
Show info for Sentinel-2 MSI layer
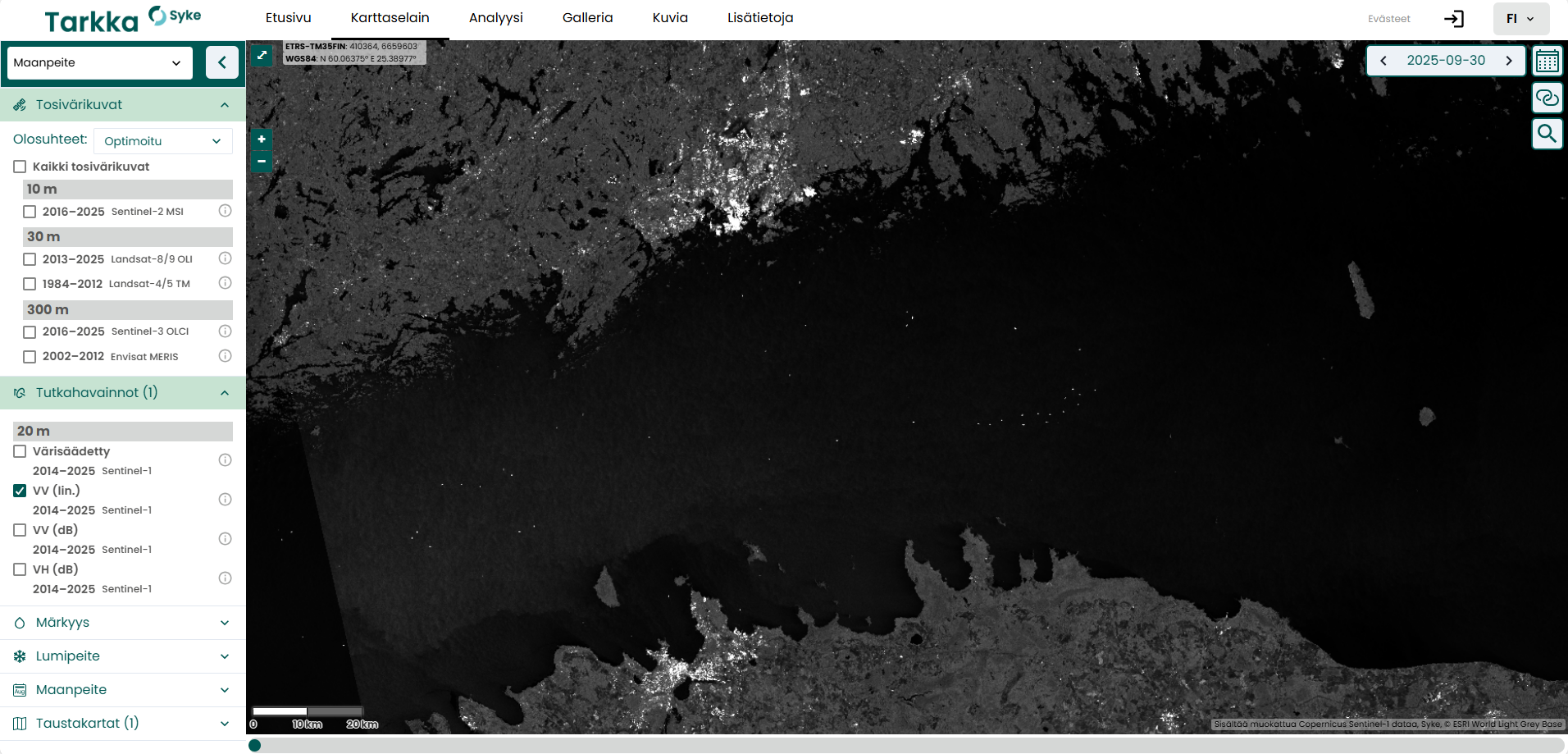(x=225, y=211)
